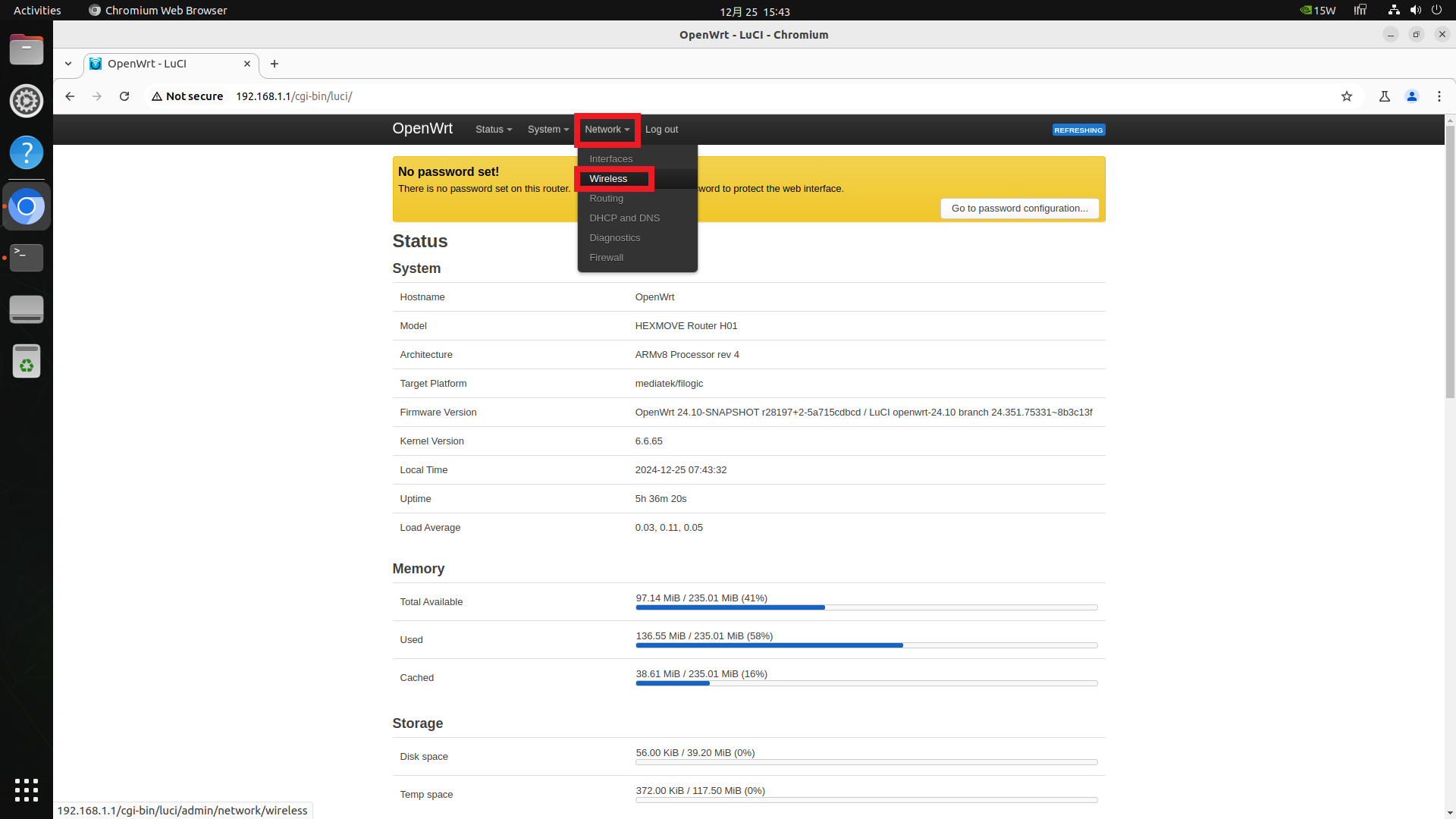Click Go to password configuration button
Screen dimensions: 1456x819
pos(1019,209)
